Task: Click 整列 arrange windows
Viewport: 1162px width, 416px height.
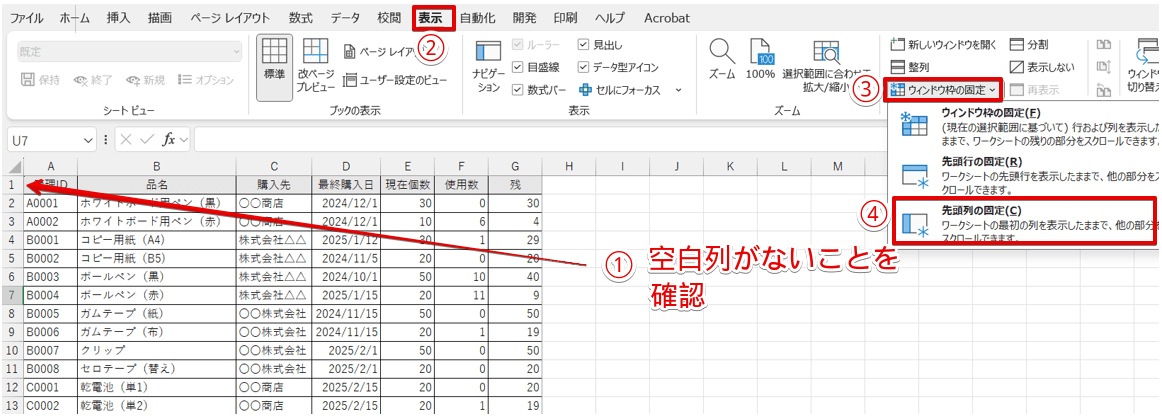Action: pyautogui.click(x=909, y=67)
